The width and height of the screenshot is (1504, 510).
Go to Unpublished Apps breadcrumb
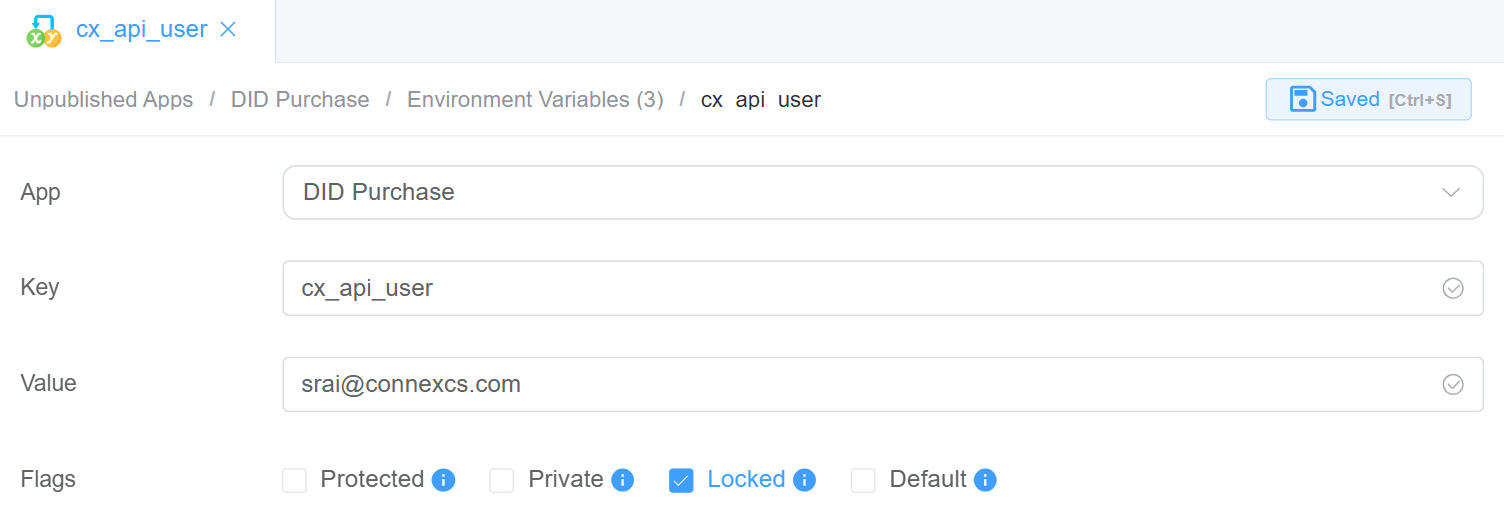(103, 100)
